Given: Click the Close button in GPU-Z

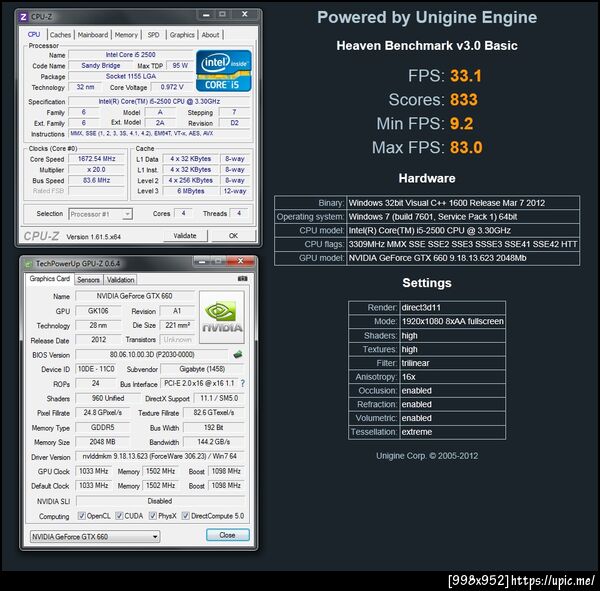Looking at the screenshot, I should coord(228,535).
